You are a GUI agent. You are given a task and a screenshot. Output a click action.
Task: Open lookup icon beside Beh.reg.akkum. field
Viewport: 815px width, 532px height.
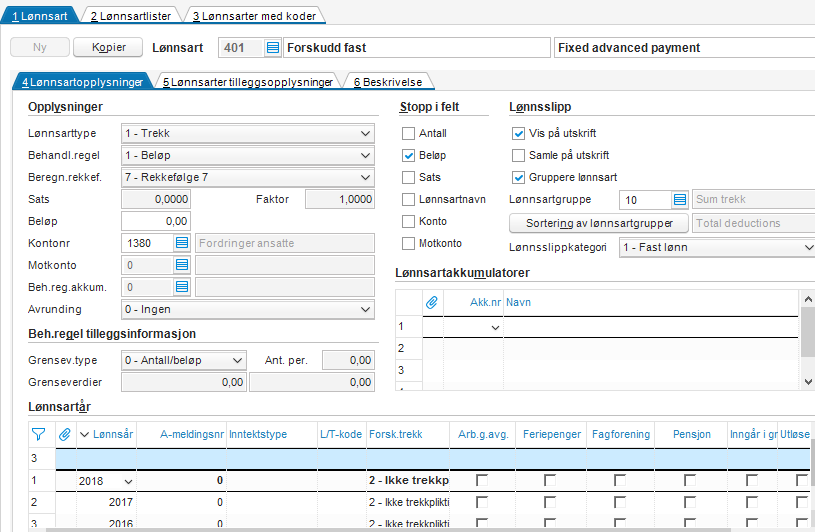[181, 287]
